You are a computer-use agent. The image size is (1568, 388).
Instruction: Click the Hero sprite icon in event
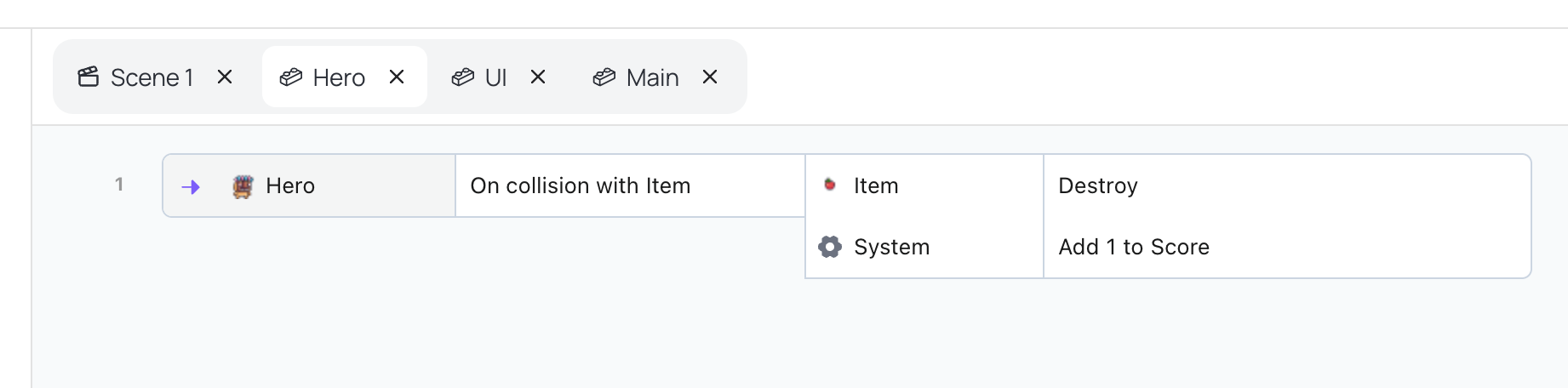click(243, 186)
